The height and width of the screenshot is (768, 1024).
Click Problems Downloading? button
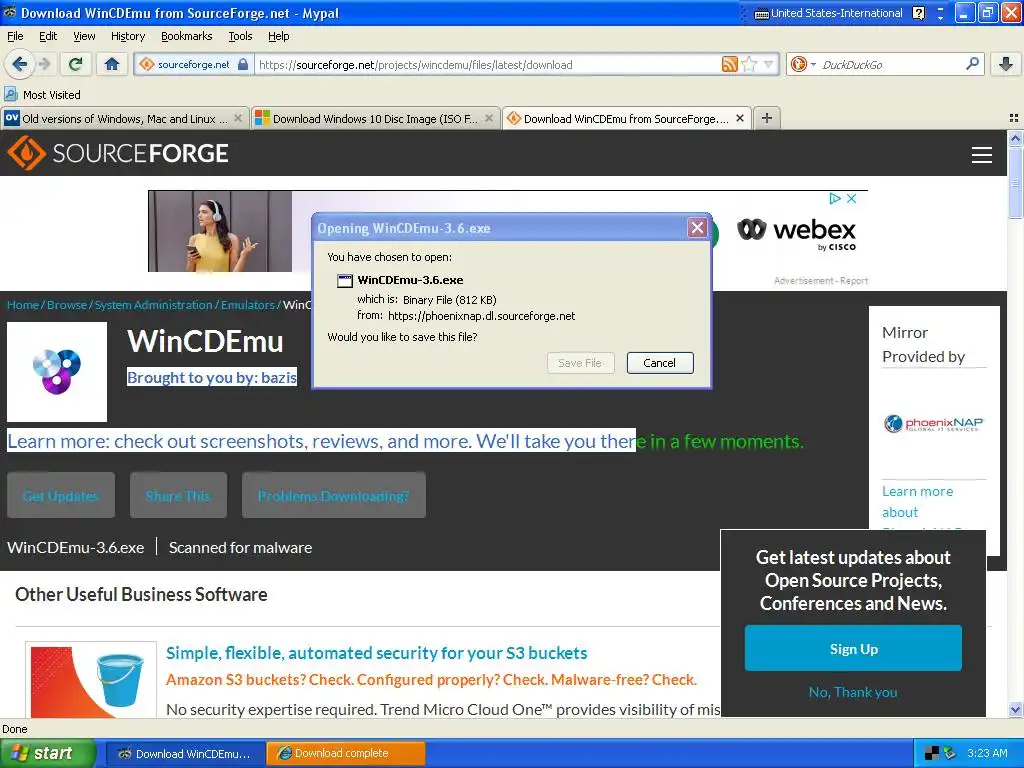[334, 496]
